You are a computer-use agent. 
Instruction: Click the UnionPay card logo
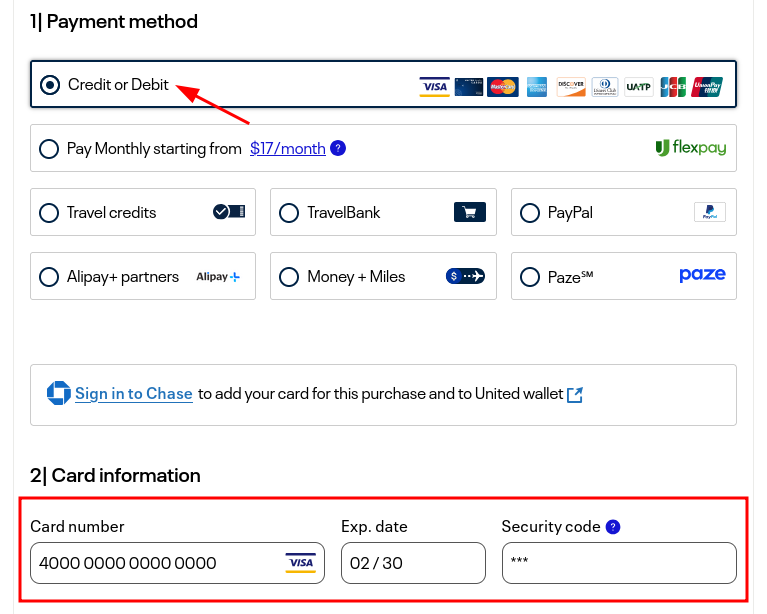click(707, 87)
